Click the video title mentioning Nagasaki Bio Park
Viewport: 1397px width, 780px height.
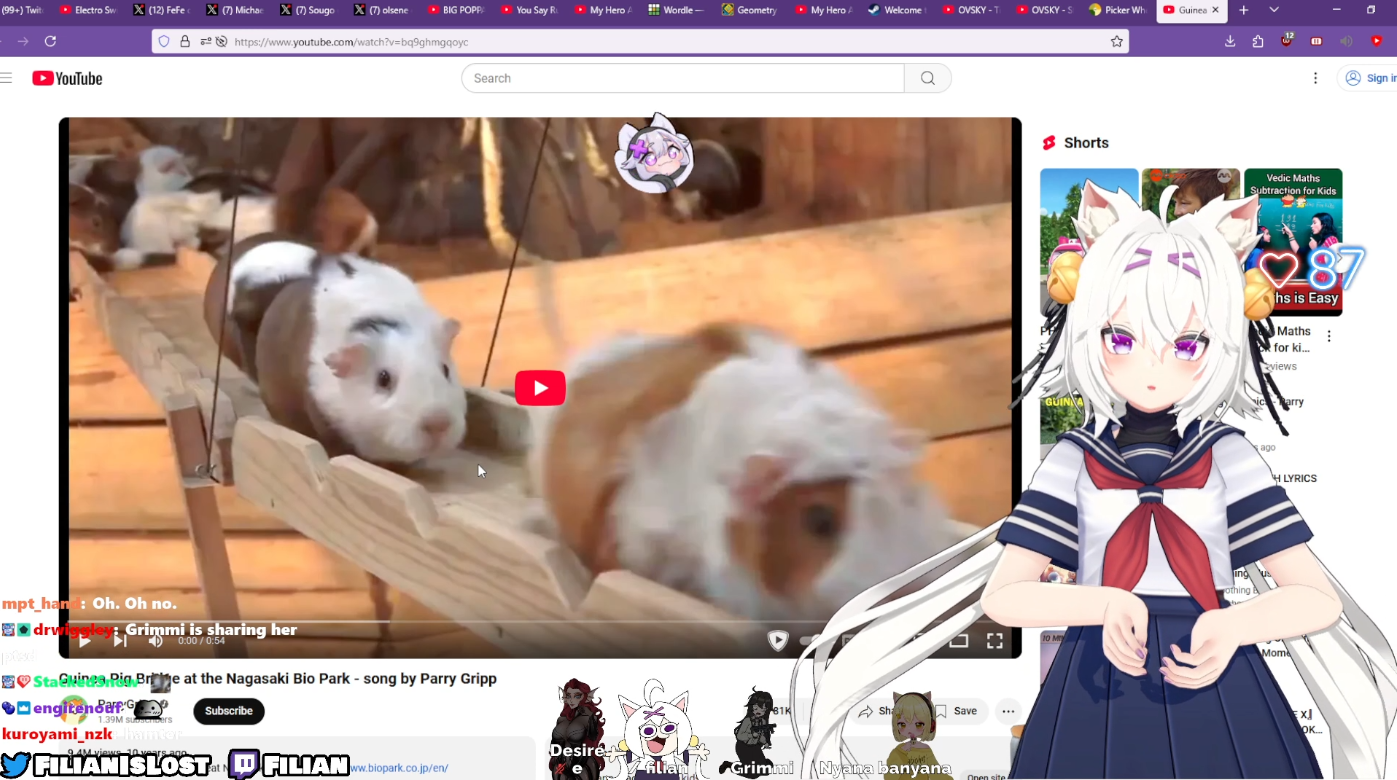point(278,678)
